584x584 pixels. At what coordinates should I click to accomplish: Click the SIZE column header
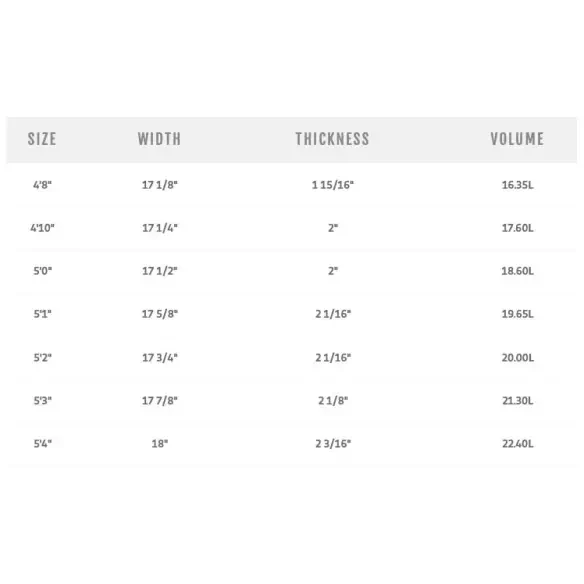pos(42,139)
